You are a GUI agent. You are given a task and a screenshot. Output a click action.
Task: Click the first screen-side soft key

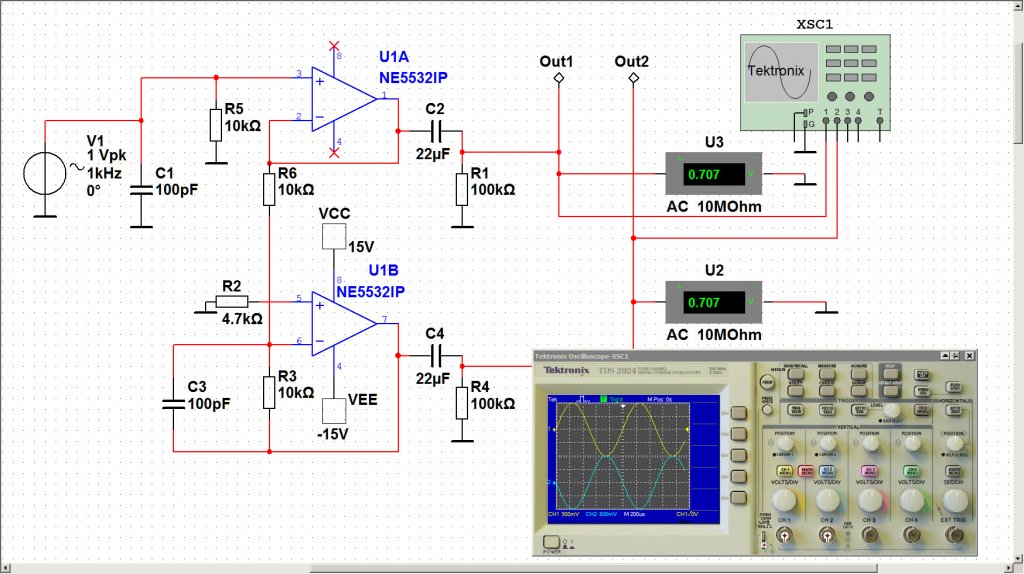tap(738, 413)
